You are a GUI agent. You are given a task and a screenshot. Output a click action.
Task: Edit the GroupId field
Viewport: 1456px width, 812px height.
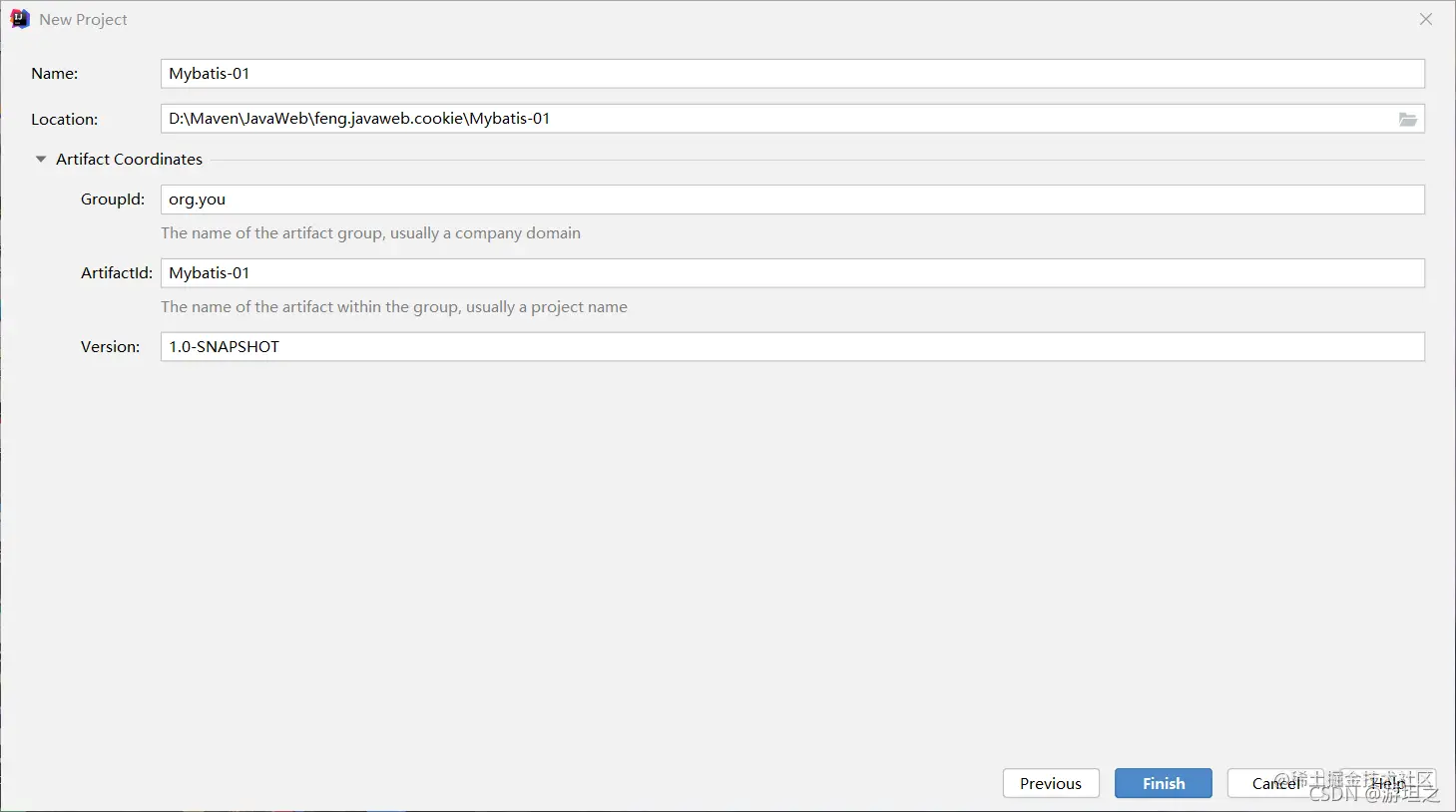pos(792,200)
